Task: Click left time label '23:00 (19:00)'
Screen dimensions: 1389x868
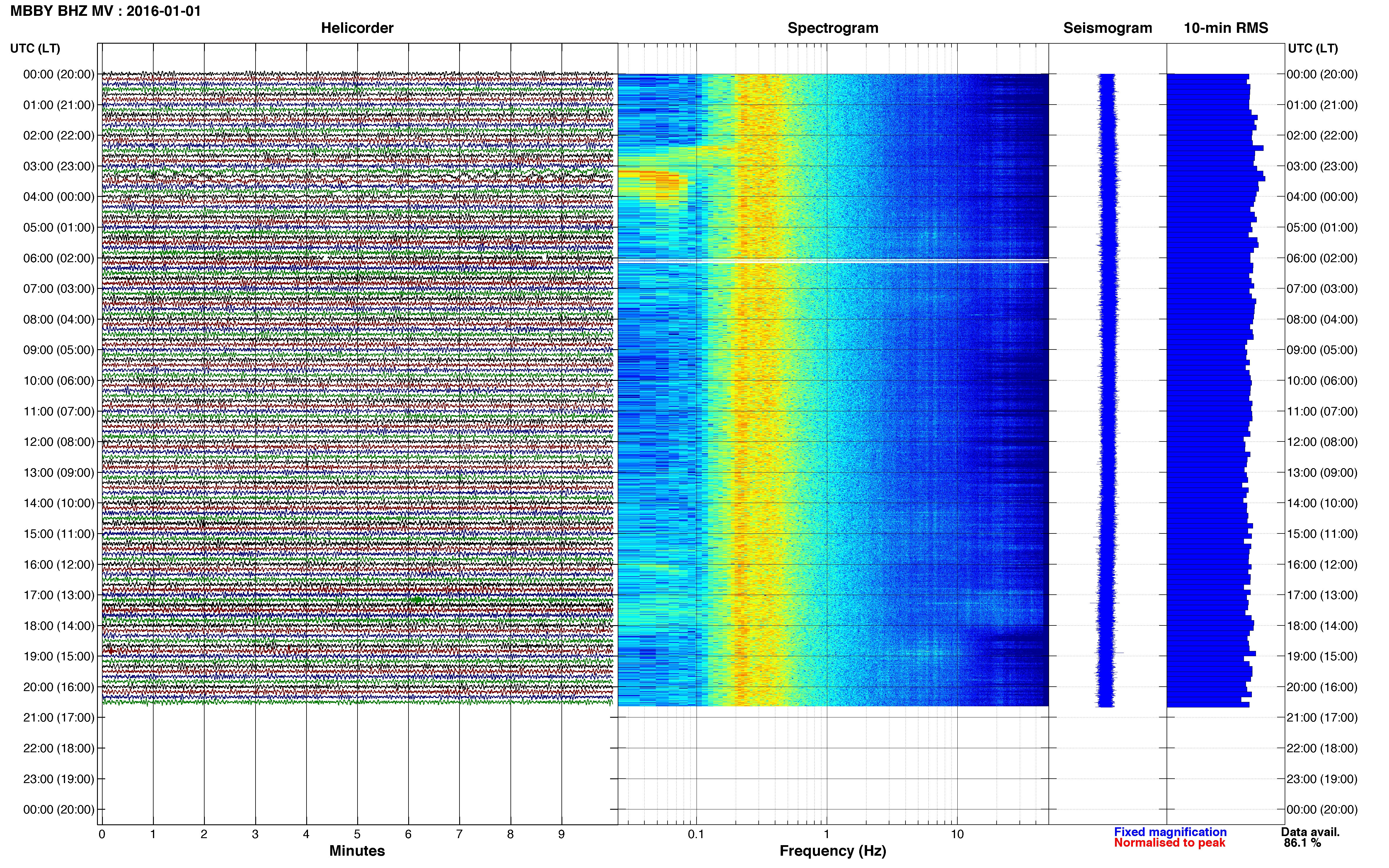Action: click(x=59, y=779)
